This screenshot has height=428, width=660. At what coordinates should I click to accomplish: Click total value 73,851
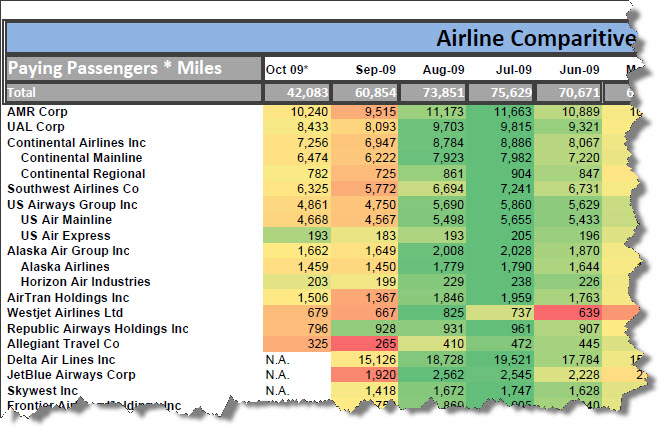(x=433, y=93)
